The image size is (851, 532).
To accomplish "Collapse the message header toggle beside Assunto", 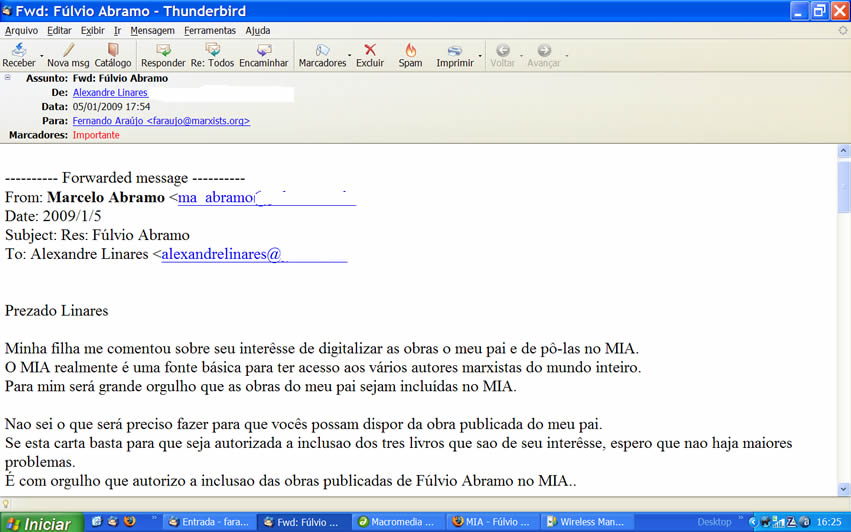I will pos(8,78).
